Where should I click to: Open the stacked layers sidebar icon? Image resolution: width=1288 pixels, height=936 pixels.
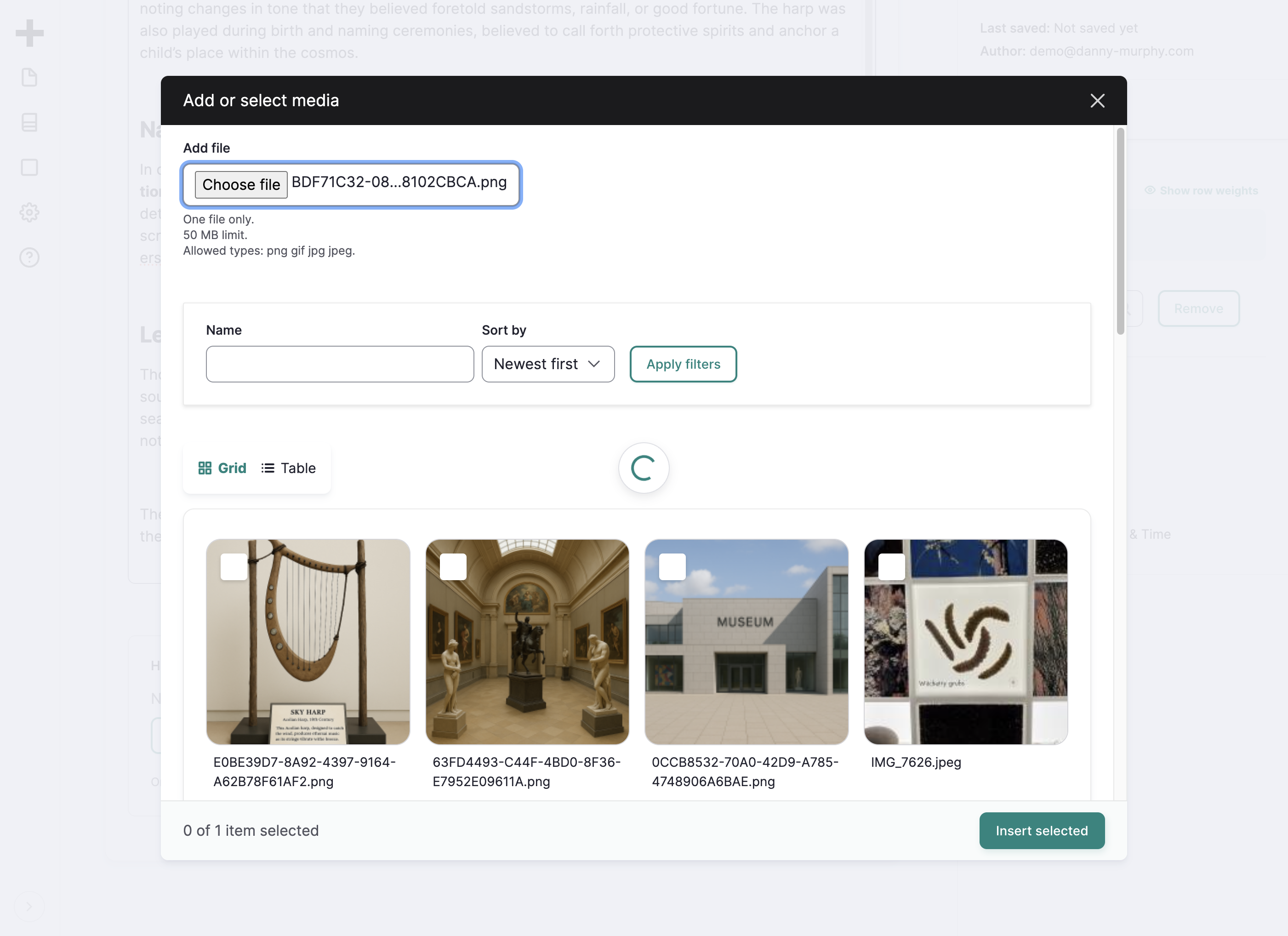pyautogui.click(x=29, y=122)
